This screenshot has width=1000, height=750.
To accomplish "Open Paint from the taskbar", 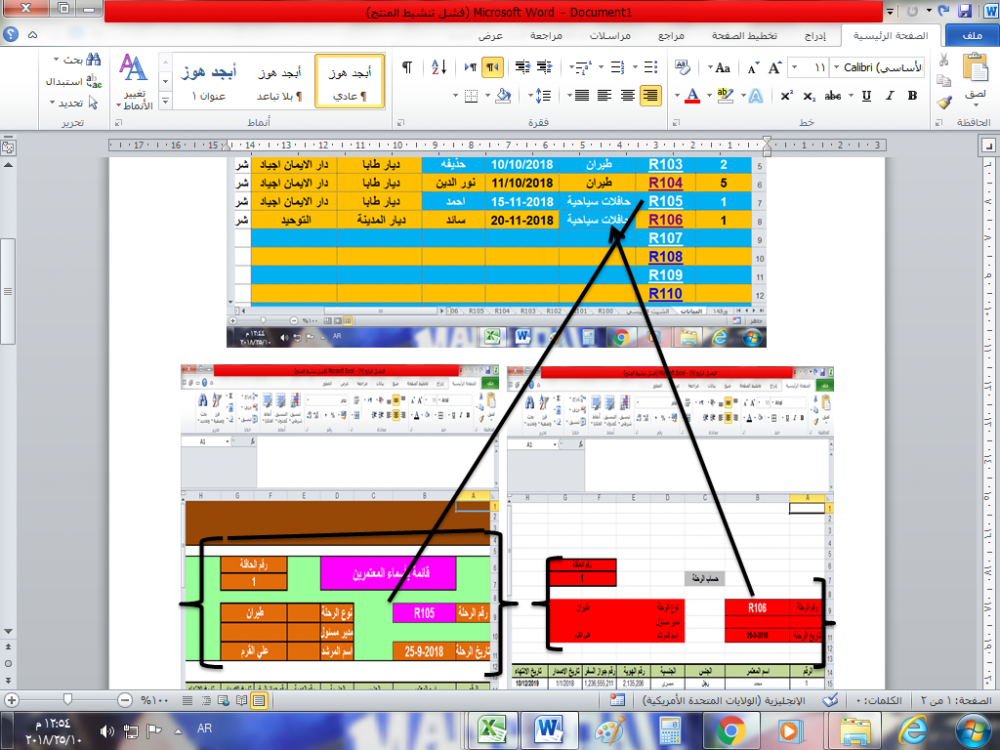I will [x=610, y=730].
